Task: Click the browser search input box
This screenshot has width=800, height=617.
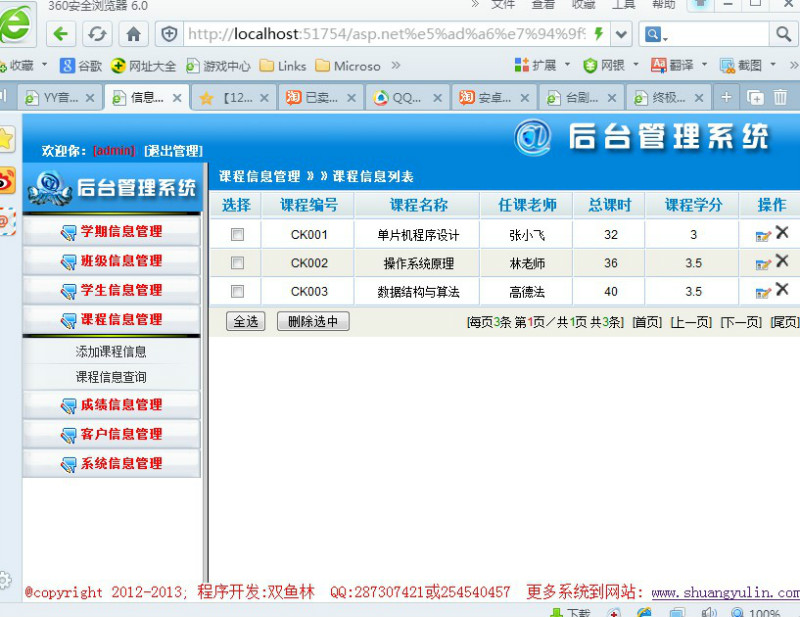Action: (718, 34)
